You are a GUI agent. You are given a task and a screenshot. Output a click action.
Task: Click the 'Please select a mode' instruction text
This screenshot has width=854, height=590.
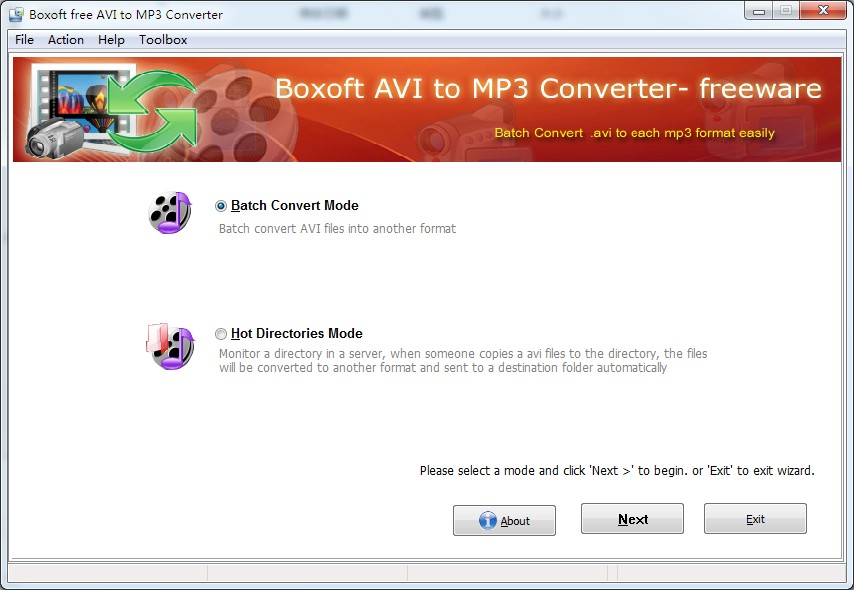tap(617, 471)
